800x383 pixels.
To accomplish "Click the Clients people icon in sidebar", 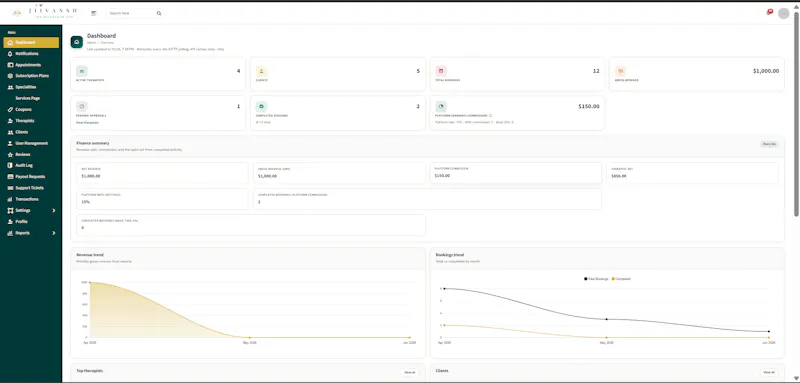I will (x=10, y=132).
